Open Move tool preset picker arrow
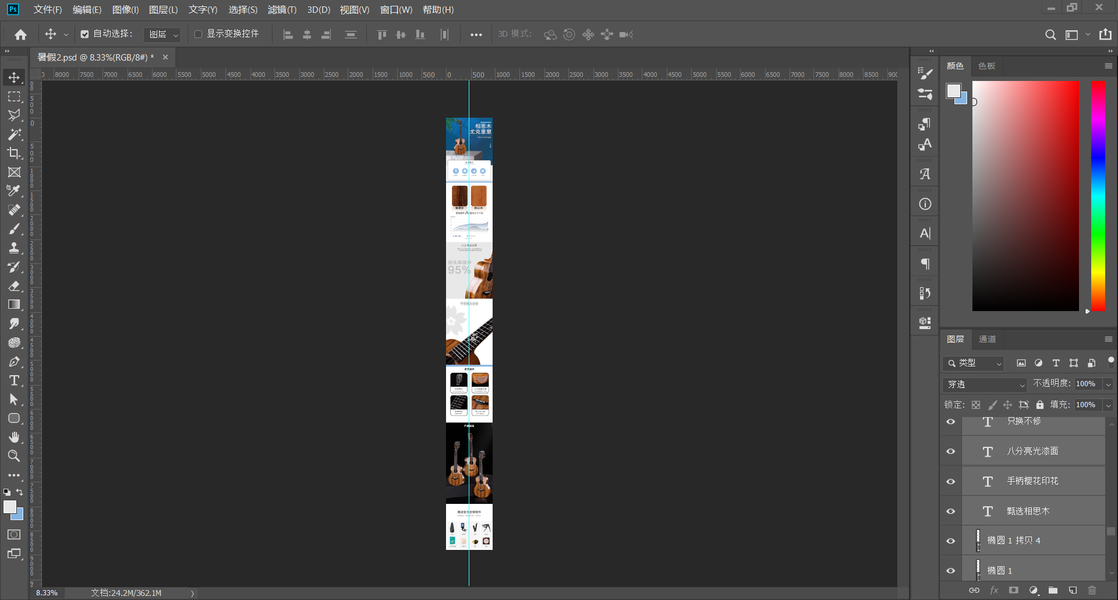The width and height of the screenshot is (1118, 600). coord(66,34)
